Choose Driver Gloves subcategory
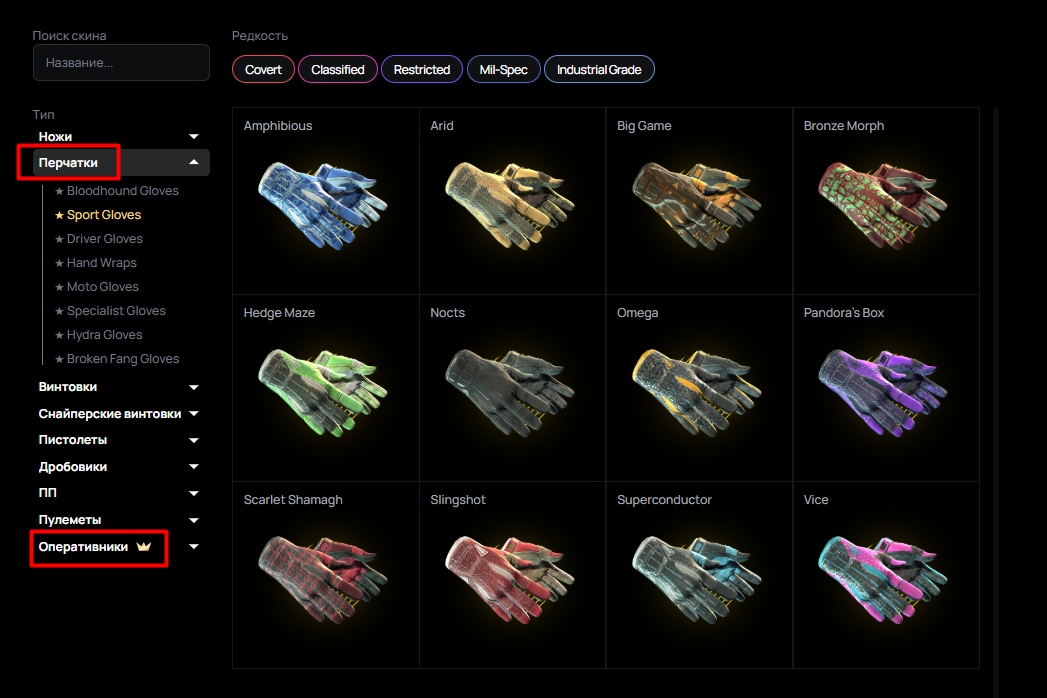 (99, 239)
